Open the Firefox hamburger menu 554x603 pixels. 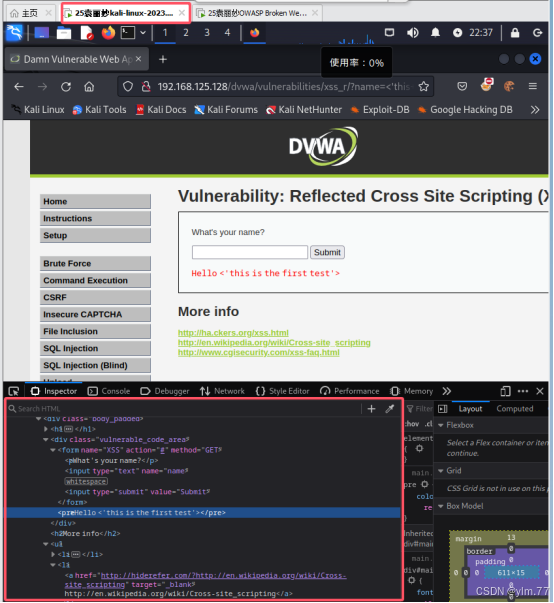[532, 86]
